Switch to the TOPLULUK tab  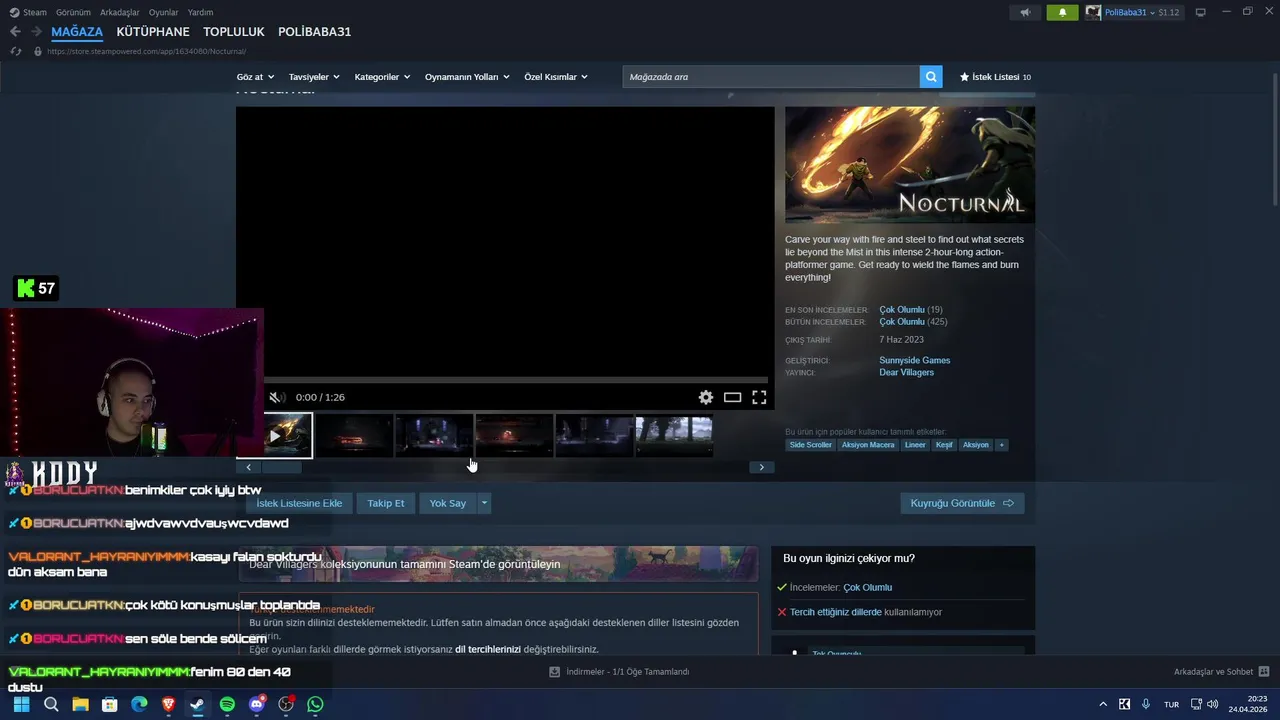tap(234, 32)
